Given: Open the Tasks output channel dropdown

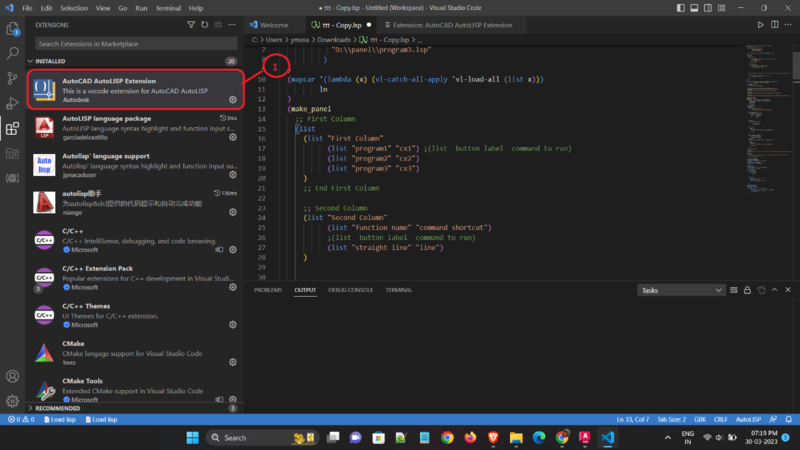Looking at the screenshot, I should tap(681, 290).
